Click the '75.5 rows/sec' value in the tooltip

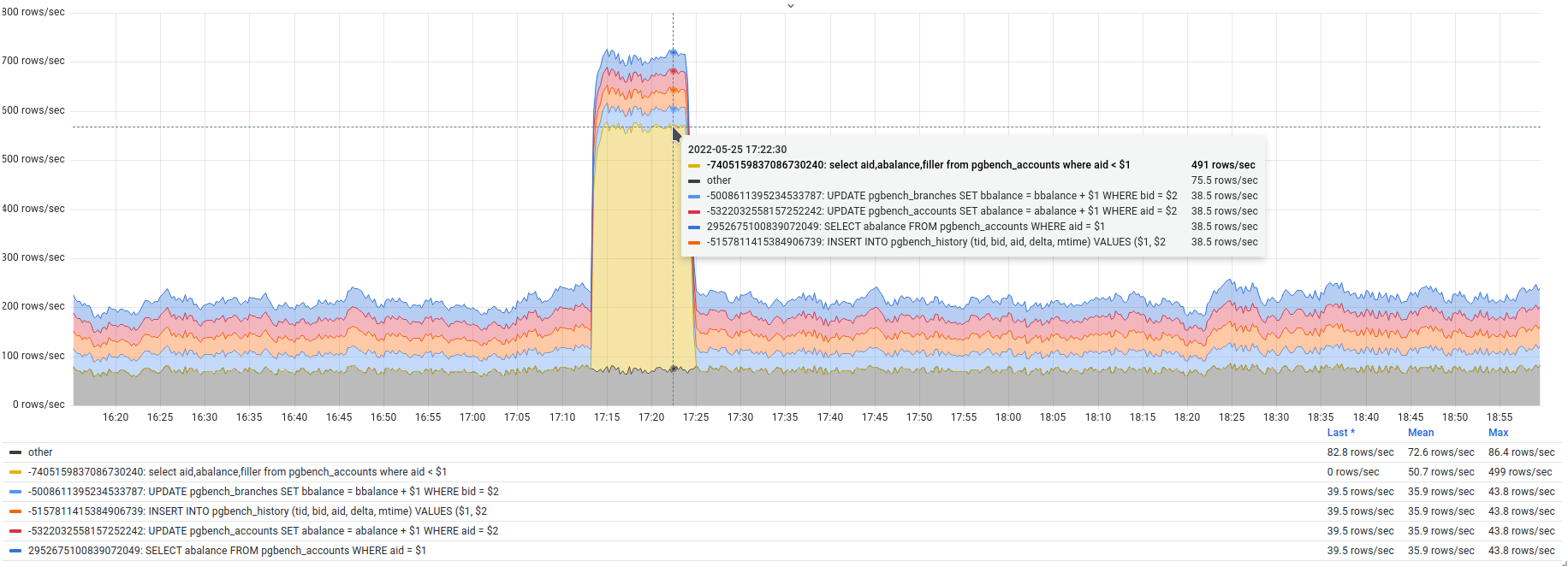click(1225, 180)
